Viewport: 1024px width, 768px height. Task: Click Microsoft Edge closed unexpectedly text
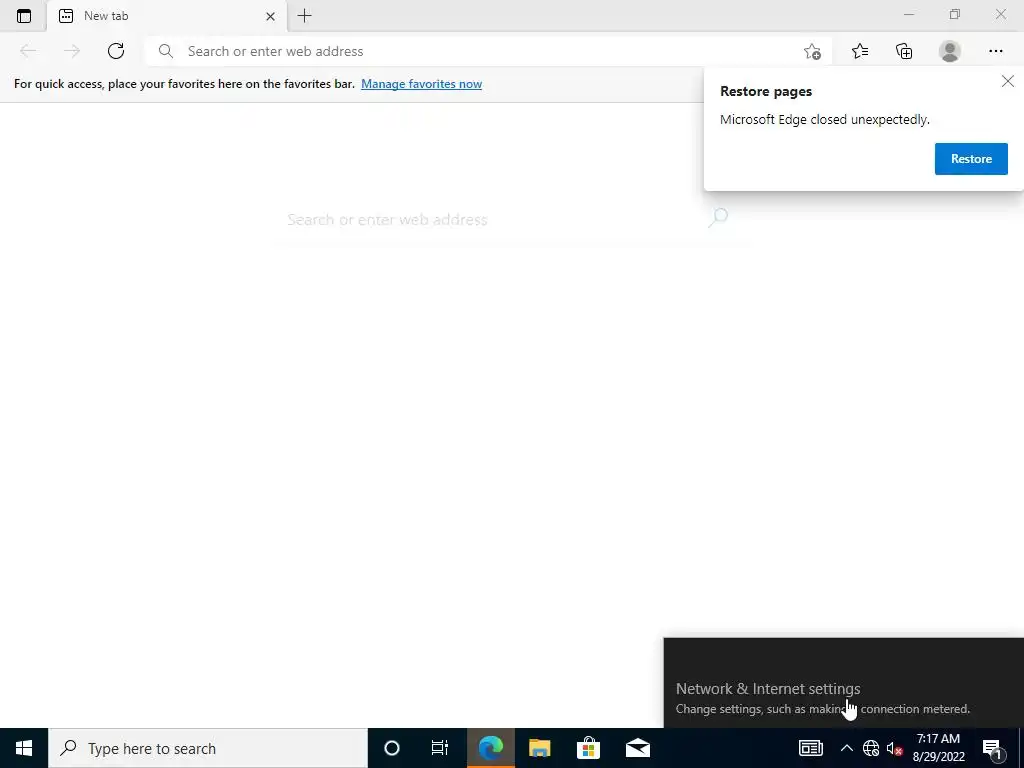pos(825,120)
